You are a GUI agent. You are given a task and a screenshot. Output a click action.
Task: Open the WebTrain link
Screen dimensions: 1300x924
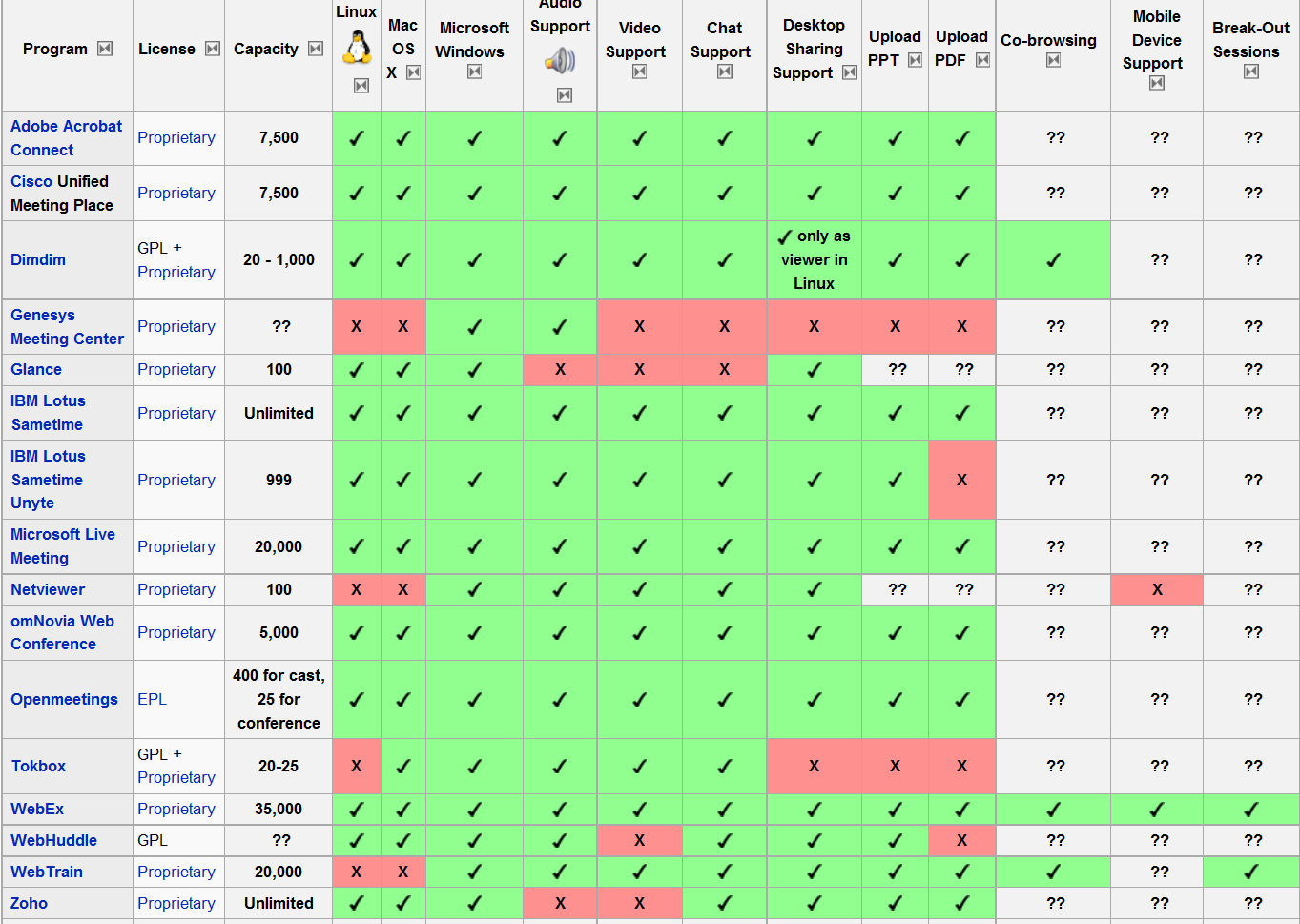47,872
